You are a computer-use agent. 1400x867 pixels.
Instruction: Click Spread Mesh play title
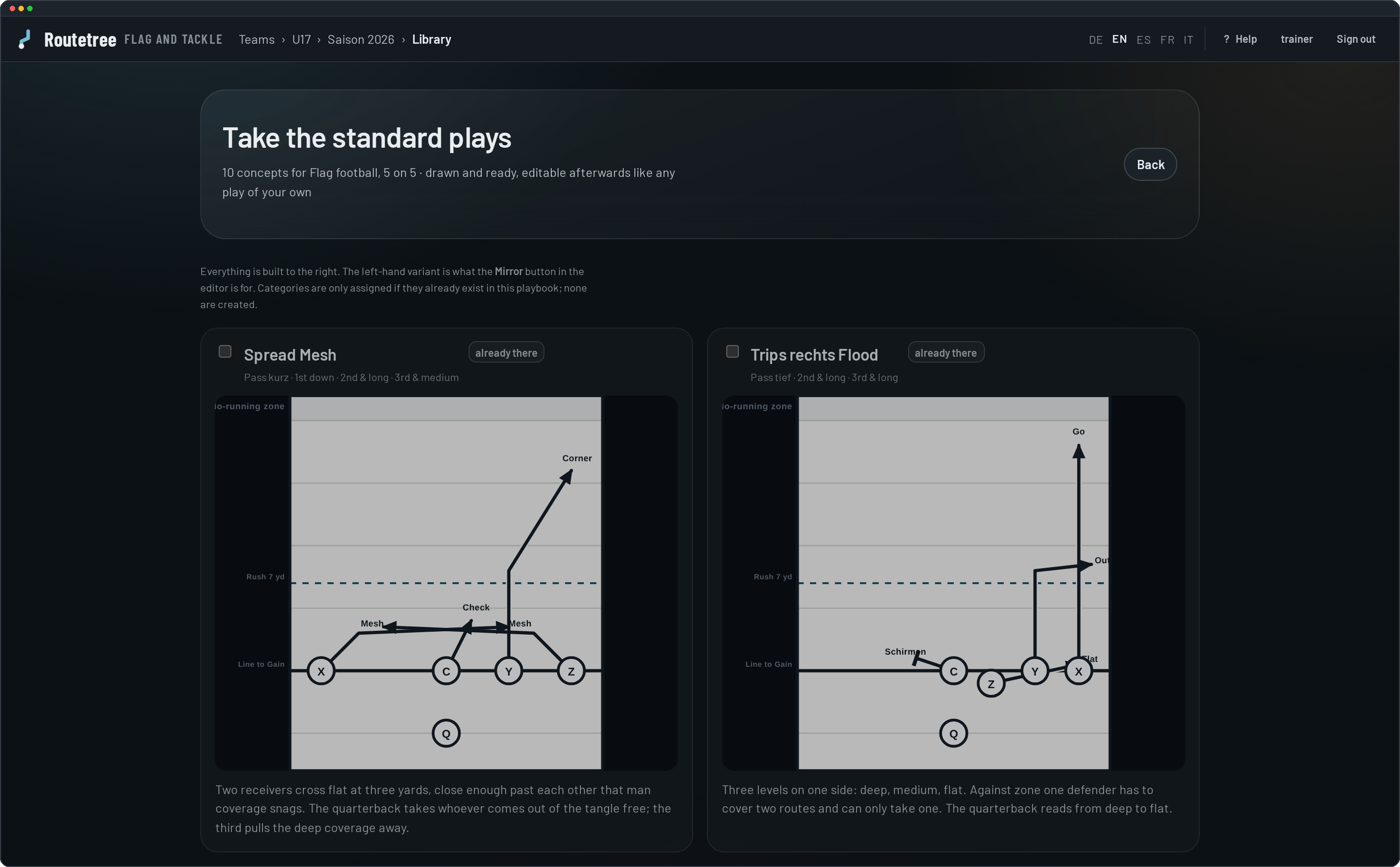point(290,355)
